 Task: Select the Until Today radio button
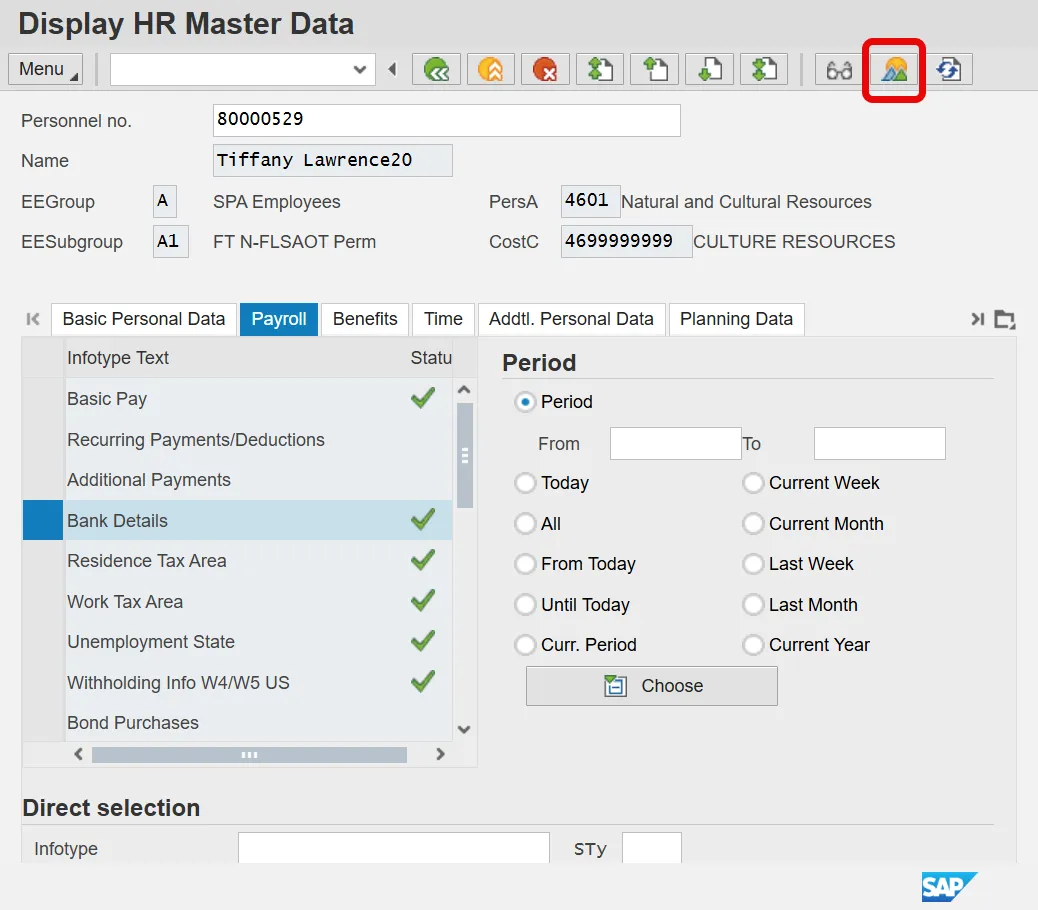(x=525, y=605)
